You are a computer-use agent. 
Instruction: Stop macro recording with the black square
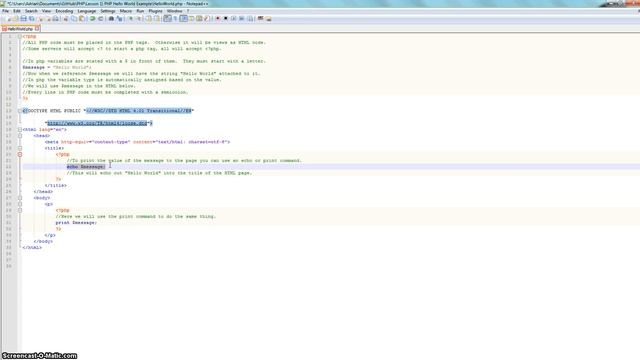click(225, 19)
